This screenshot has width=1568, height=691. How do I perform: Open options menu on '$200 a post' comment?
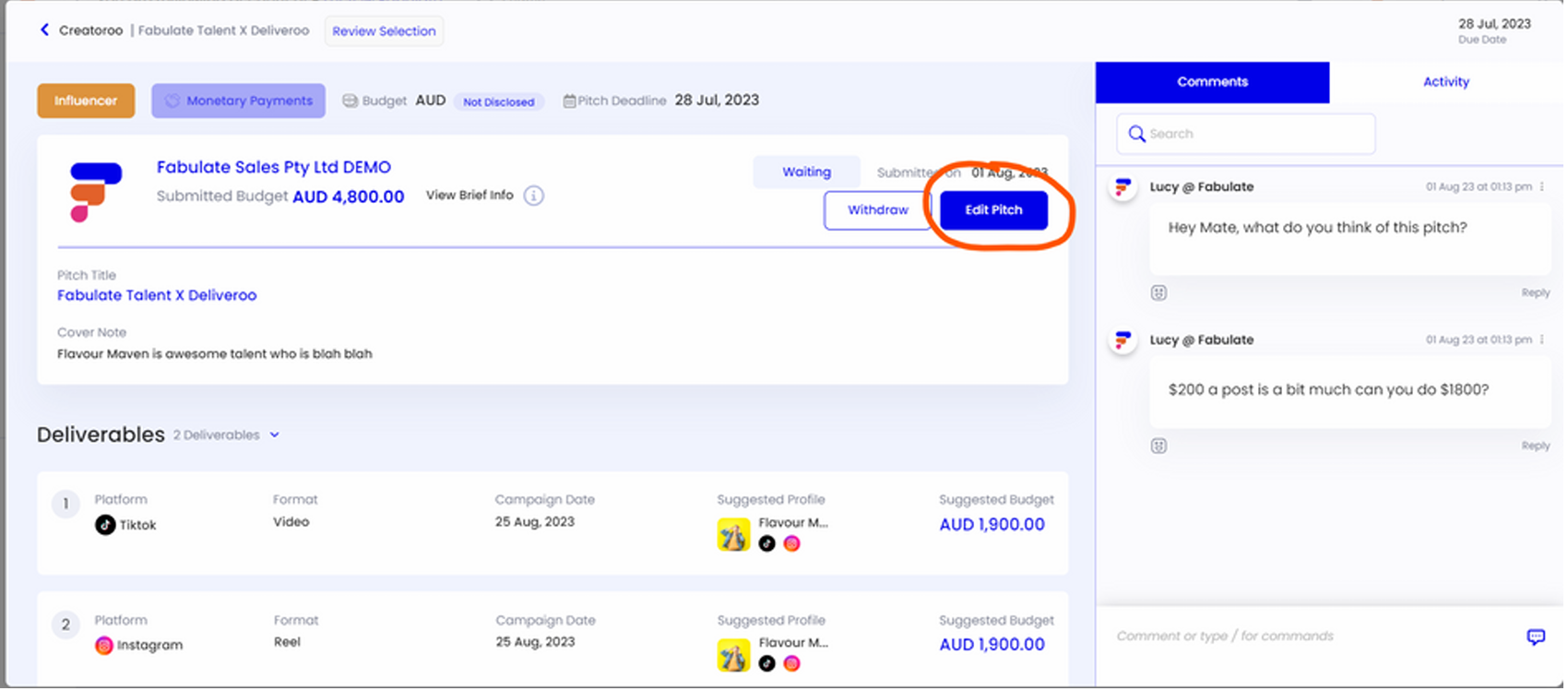coord(1542,340)
